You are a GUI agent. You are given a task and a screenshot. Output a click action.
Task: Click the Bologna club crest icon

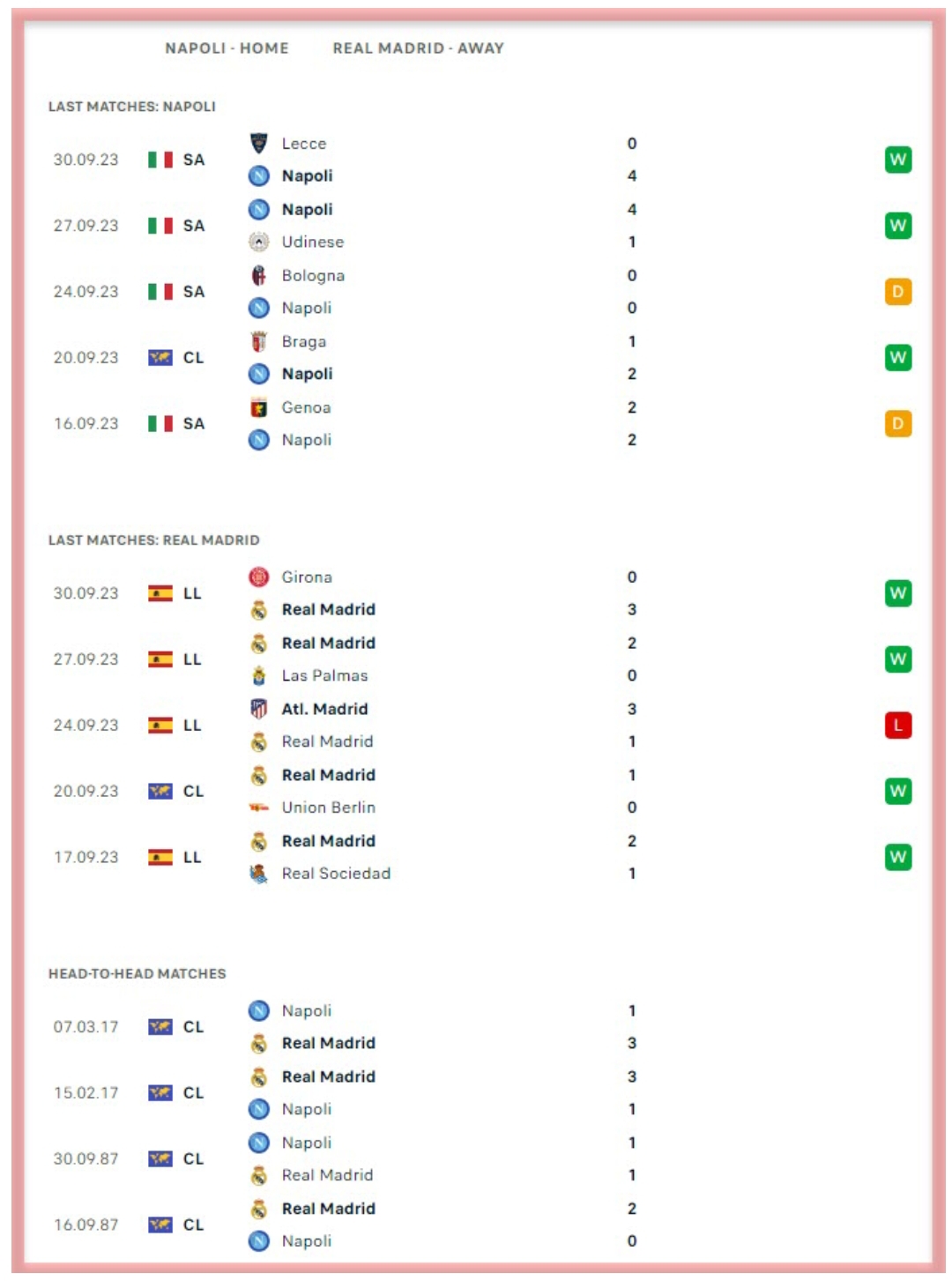click(258, 275)
